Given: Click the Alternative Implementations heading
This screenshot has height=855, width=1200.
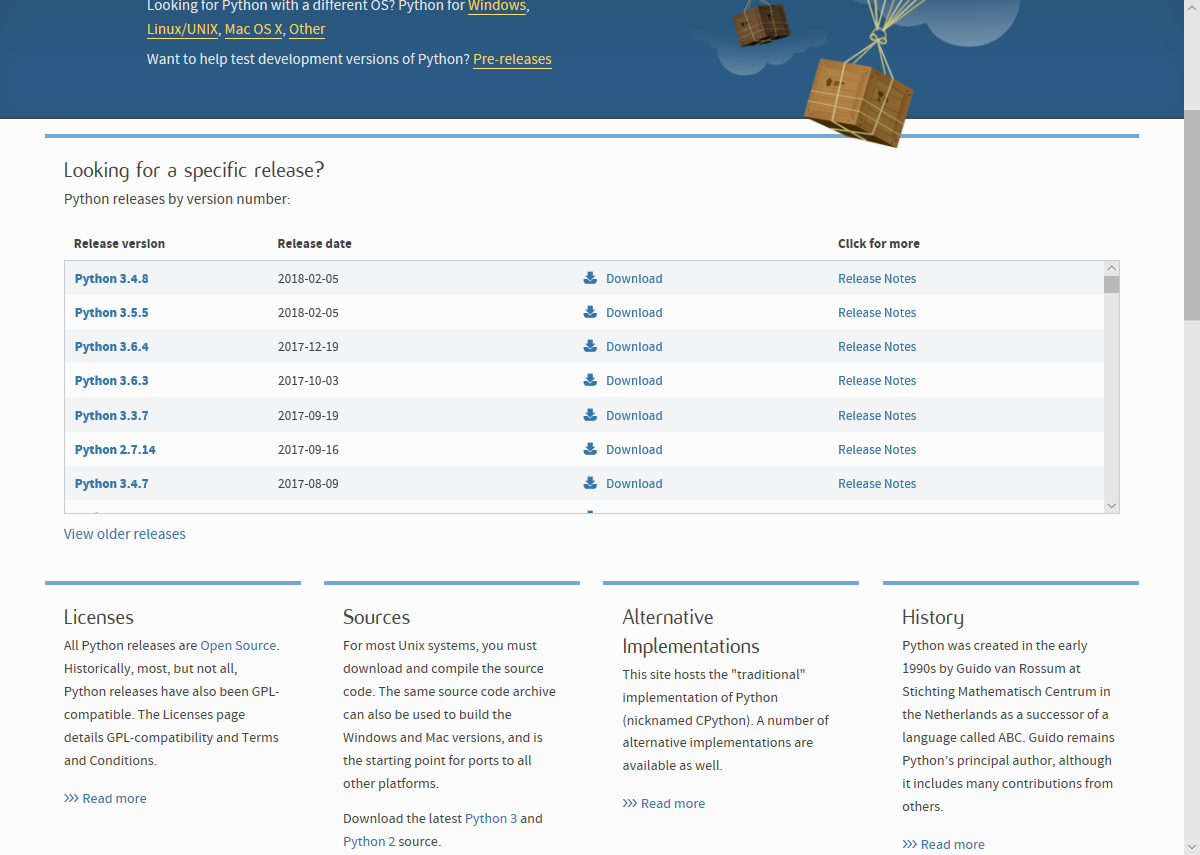Looking at the screenshot, I should click(691, 632).
